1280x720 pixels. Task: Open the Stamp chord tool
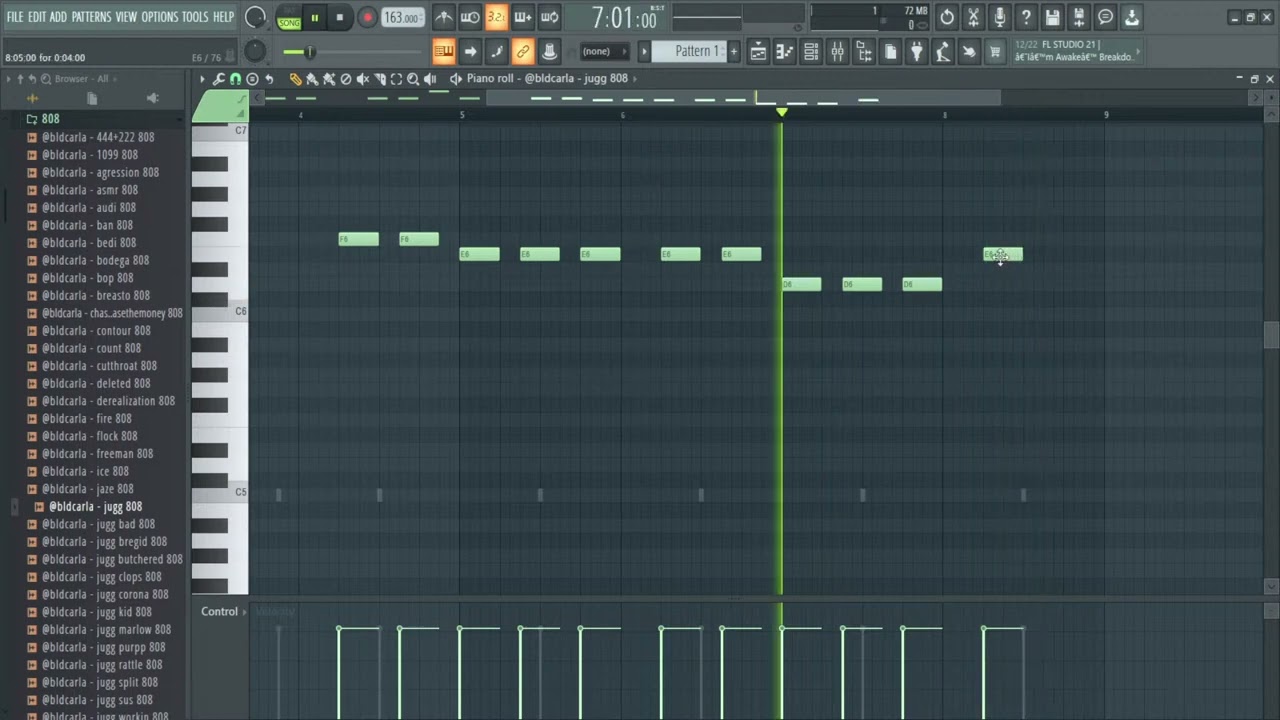coord(252,79)
